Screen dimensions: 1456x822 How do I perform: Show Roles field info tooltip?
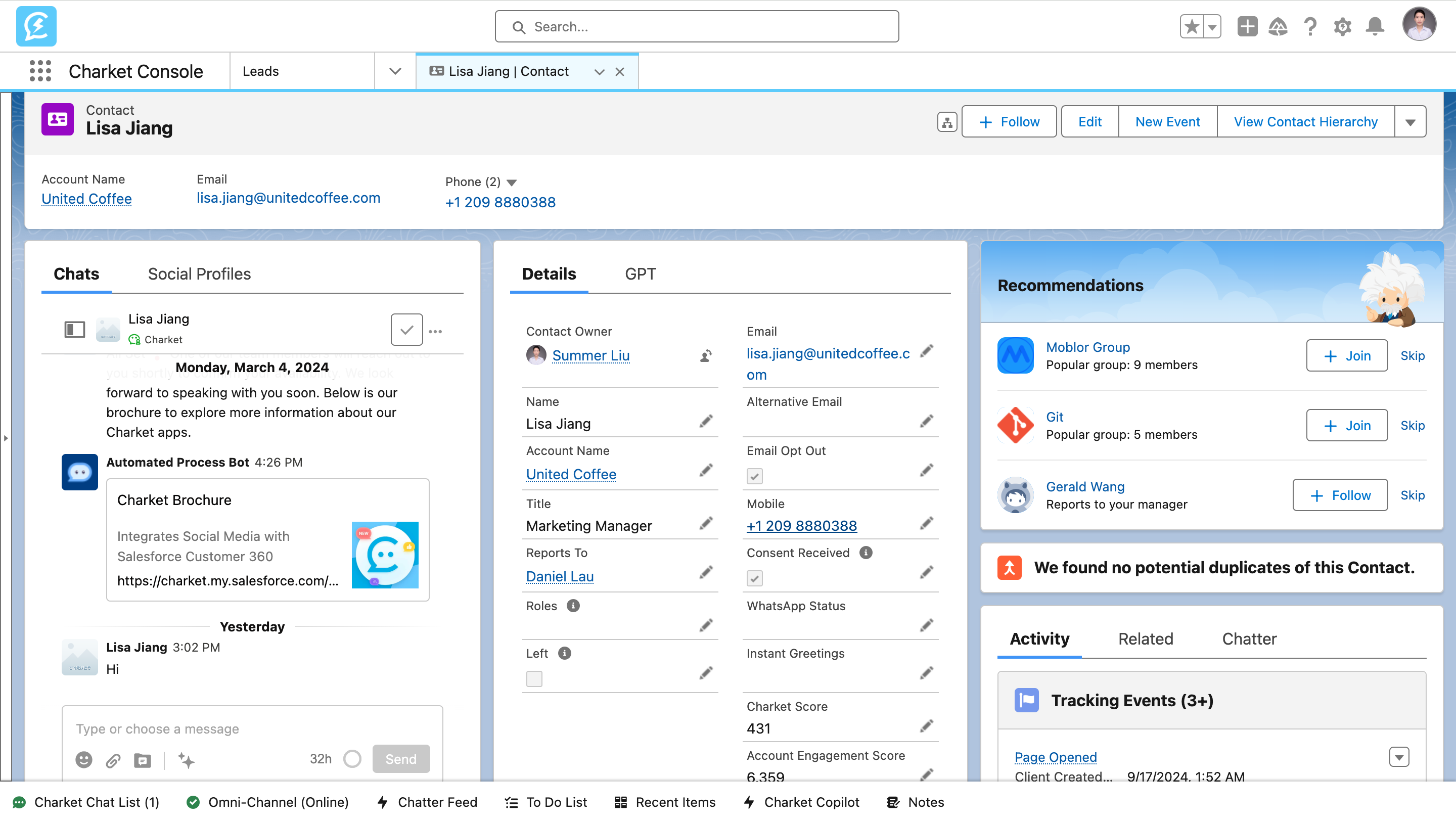573,606
